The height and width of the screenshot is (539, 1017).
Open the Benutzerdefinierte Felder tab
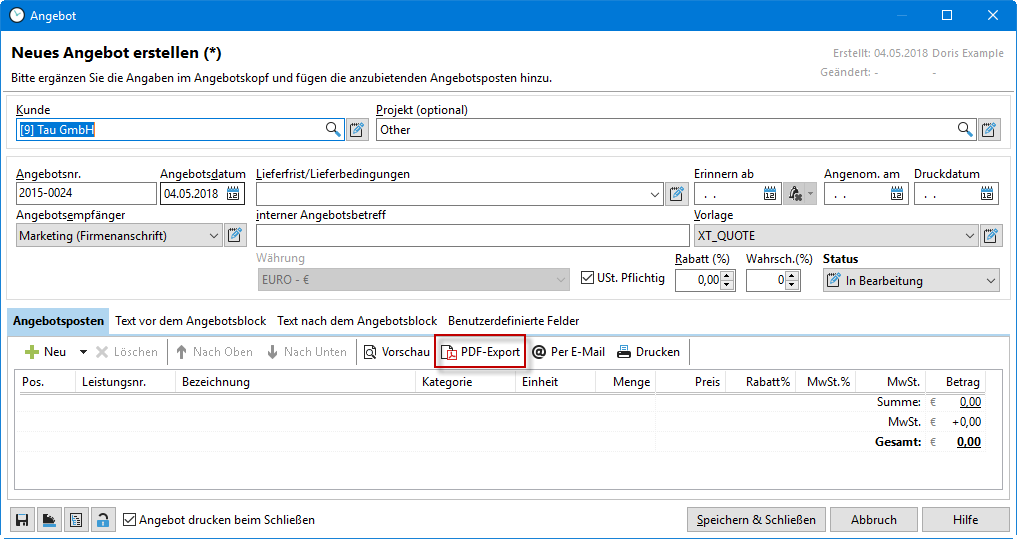(x=513, y=321)
